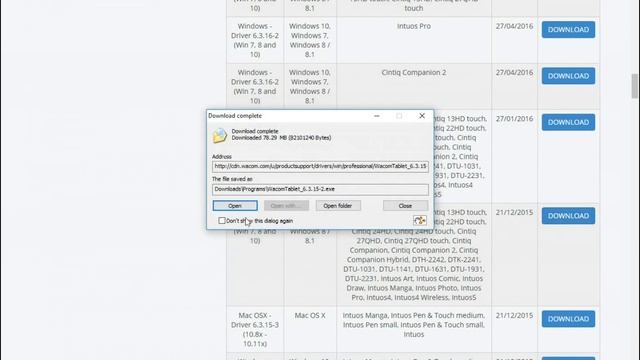
Task: Click the "Downloaded 78.29 MB" status text
Action: click(x=281, y=138)
